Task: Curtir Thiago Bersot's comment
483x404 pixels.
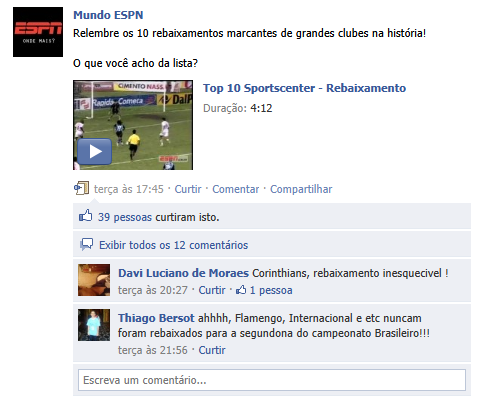Action: (212, 350)
